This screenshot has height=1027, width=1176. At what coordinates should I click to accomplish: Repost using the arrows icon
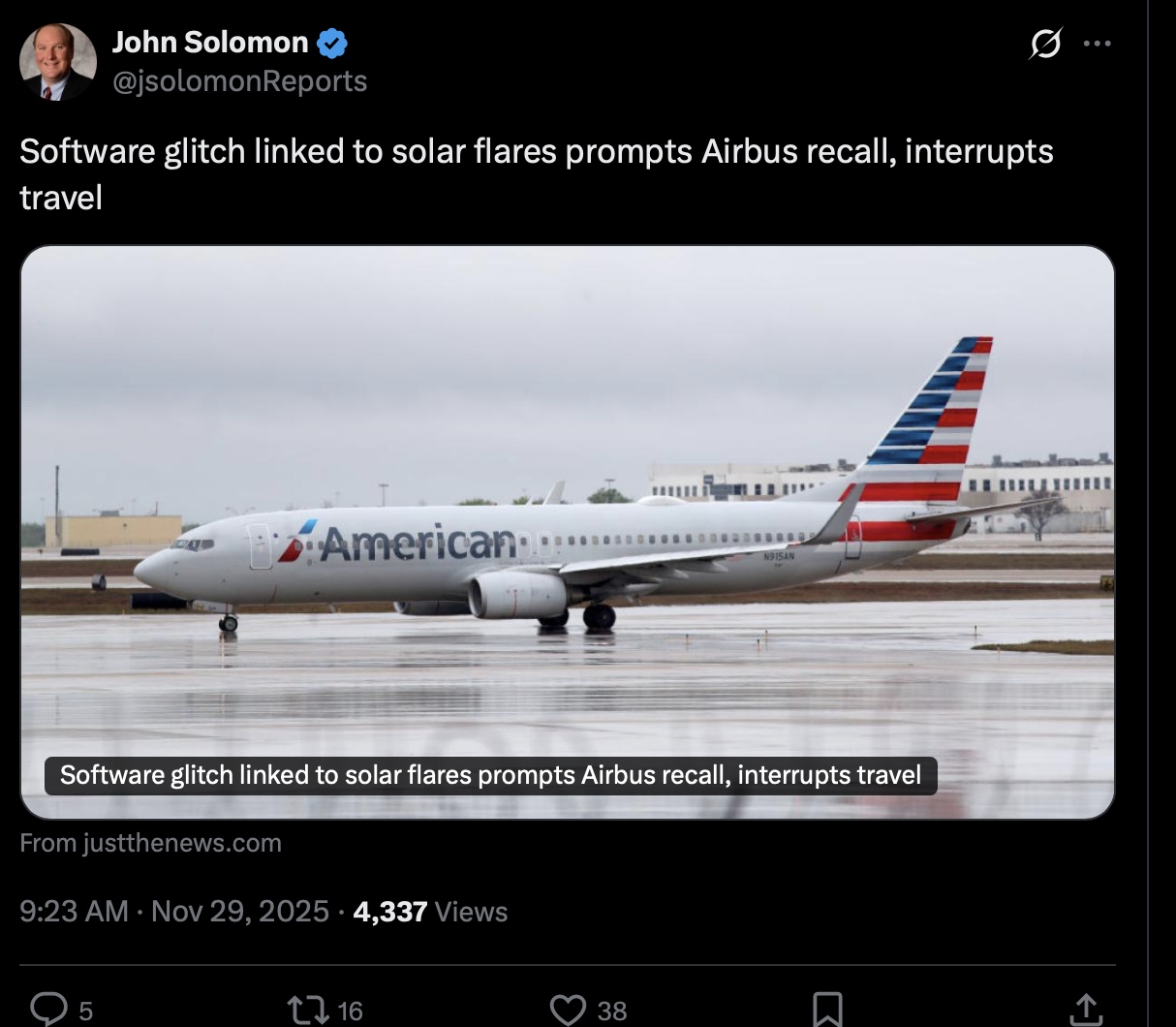307,1010
